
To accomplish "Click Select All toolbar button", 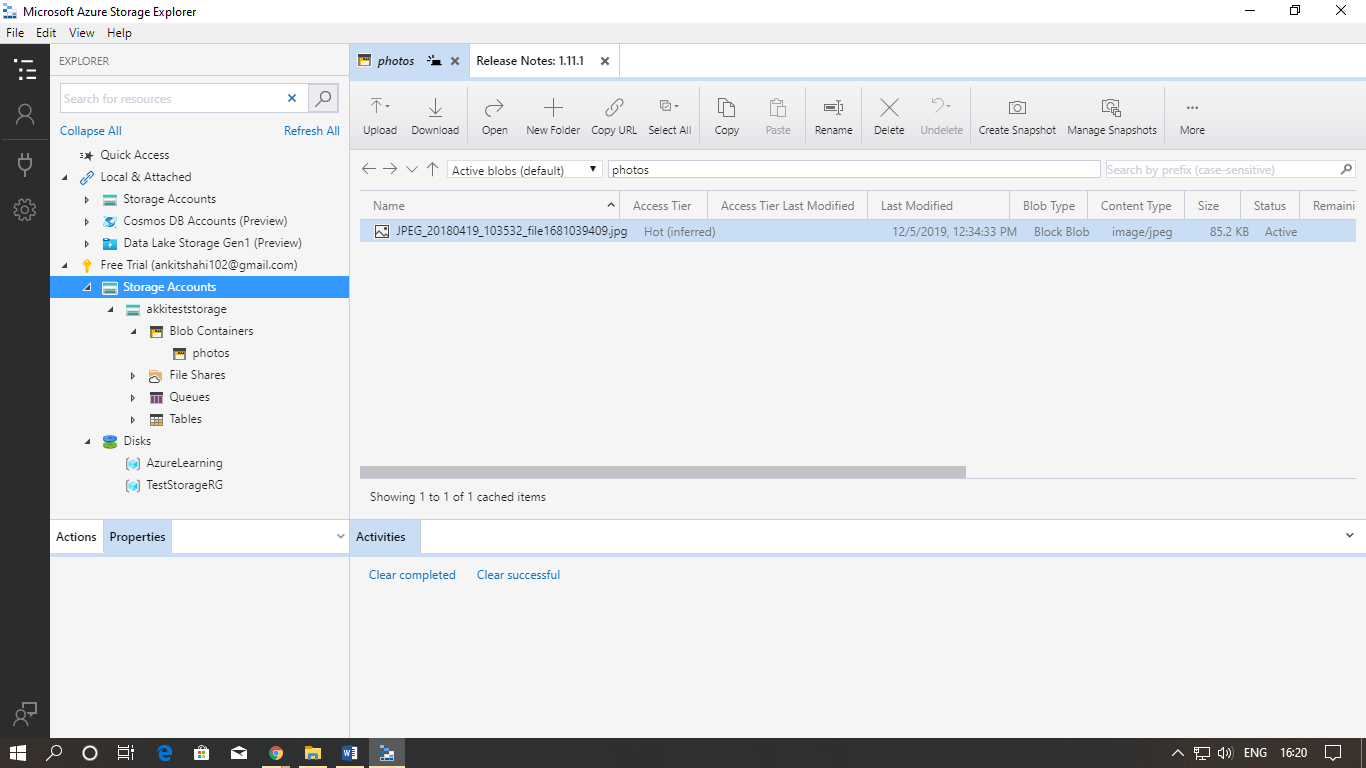I will click(x=669, y=116).
